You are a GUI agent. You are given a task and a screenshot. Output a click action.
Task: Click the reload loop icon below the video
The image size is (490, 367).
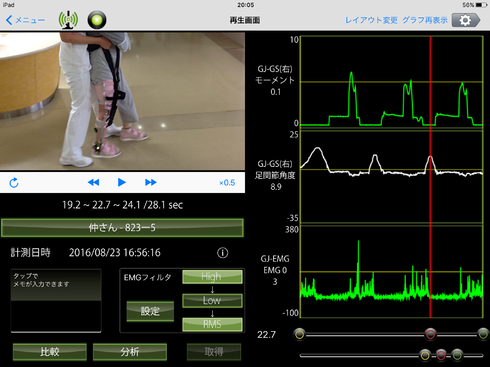point(14,183)
